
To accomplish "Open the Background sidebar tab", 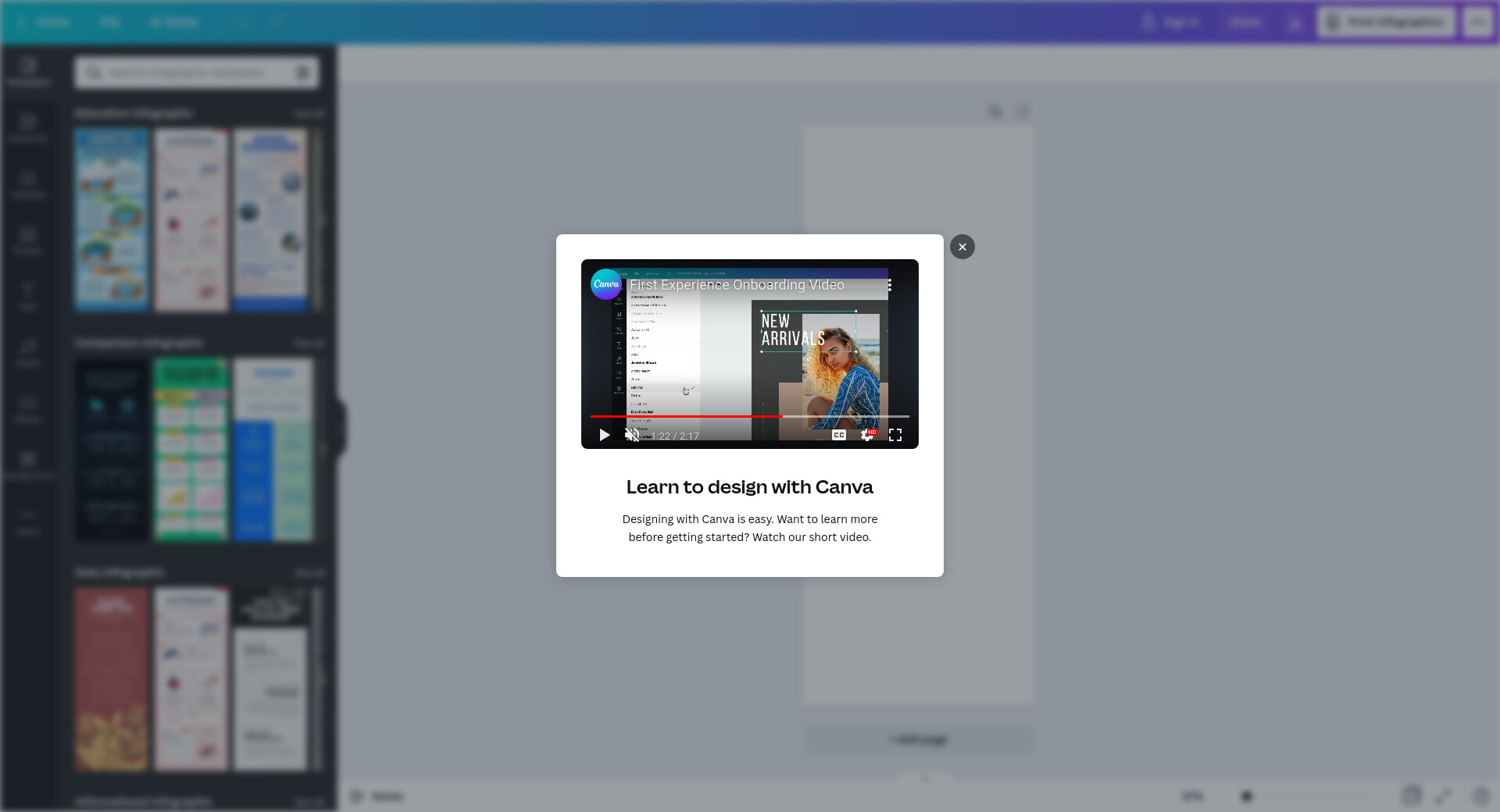I will [28, 465].
